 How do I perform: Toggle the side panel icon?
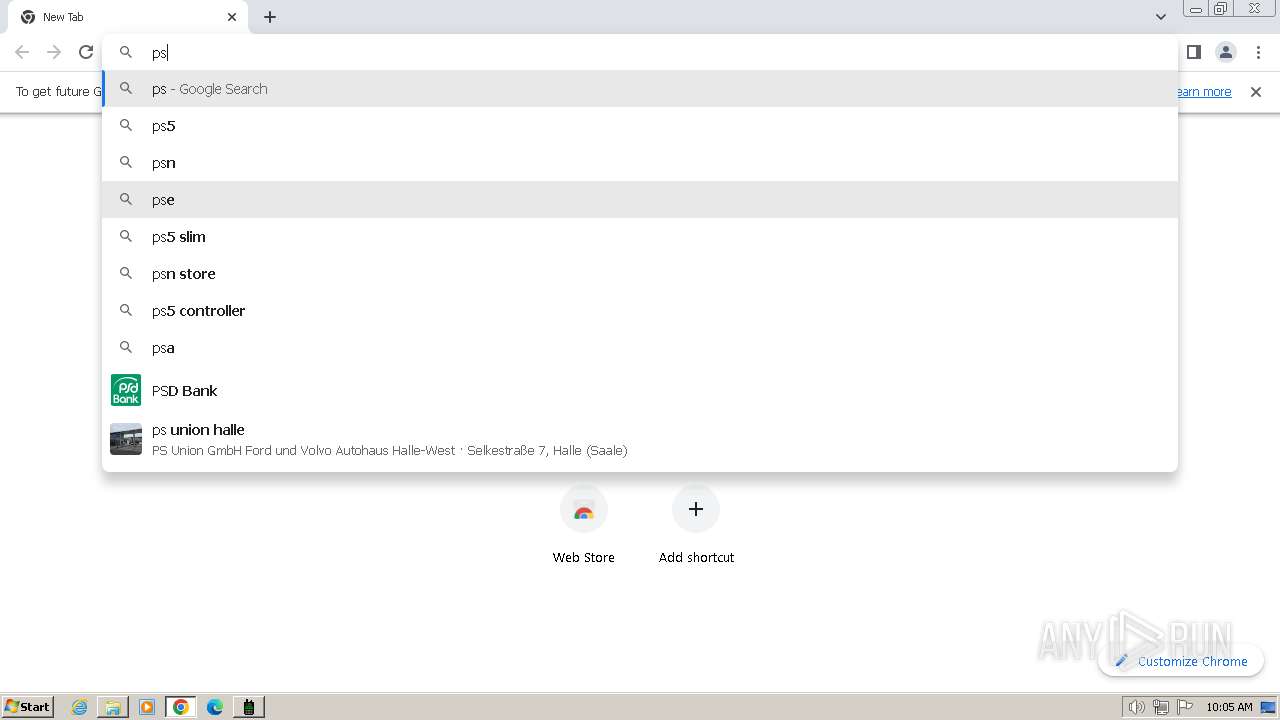tap(1193, 52)
